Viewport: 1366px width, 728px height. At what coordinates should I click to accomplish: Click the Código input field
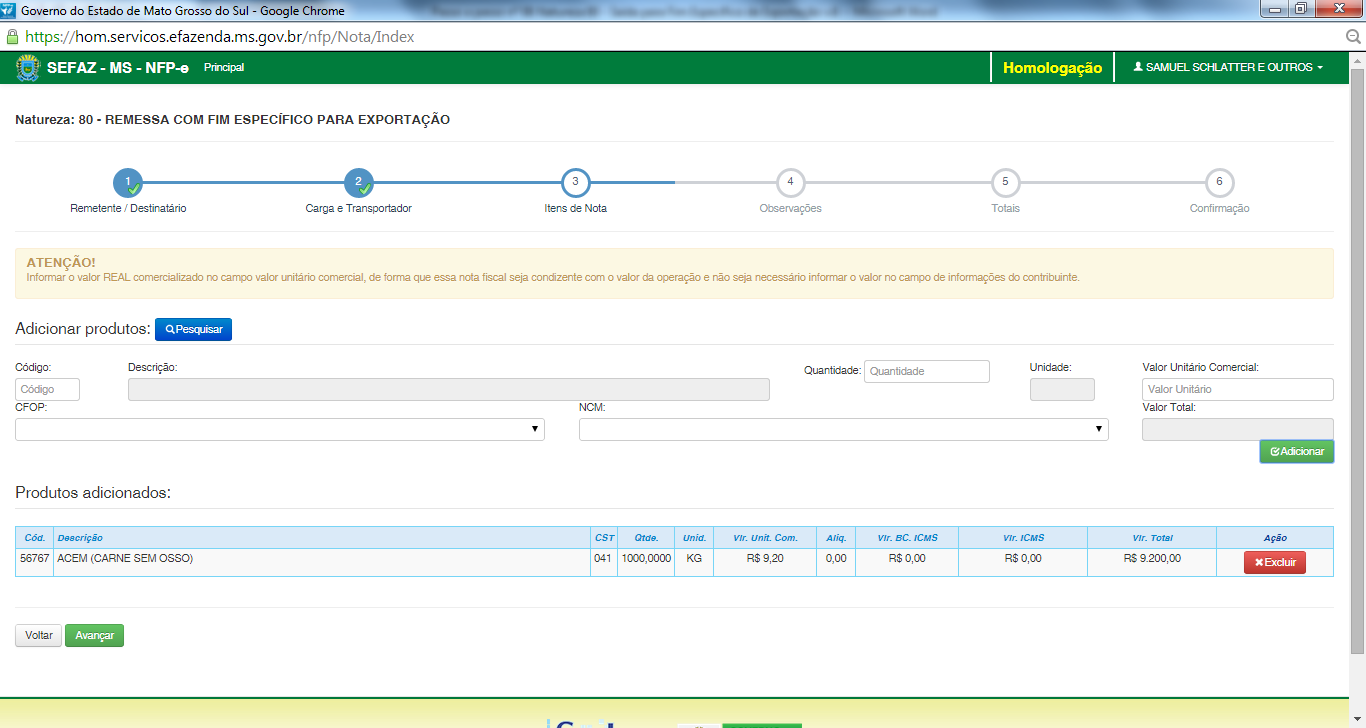47,389
